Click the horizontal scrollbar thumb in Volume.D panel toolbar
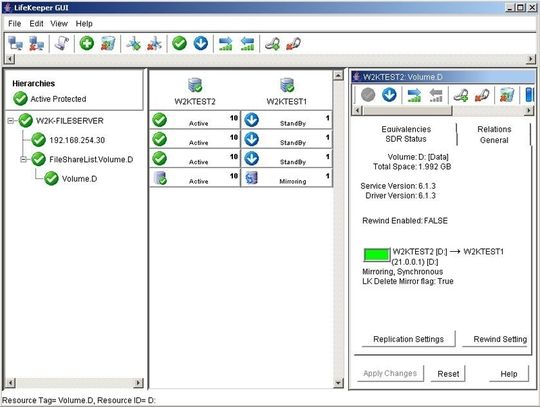Viewport: 540px width, 407px height. click(407, 111)
